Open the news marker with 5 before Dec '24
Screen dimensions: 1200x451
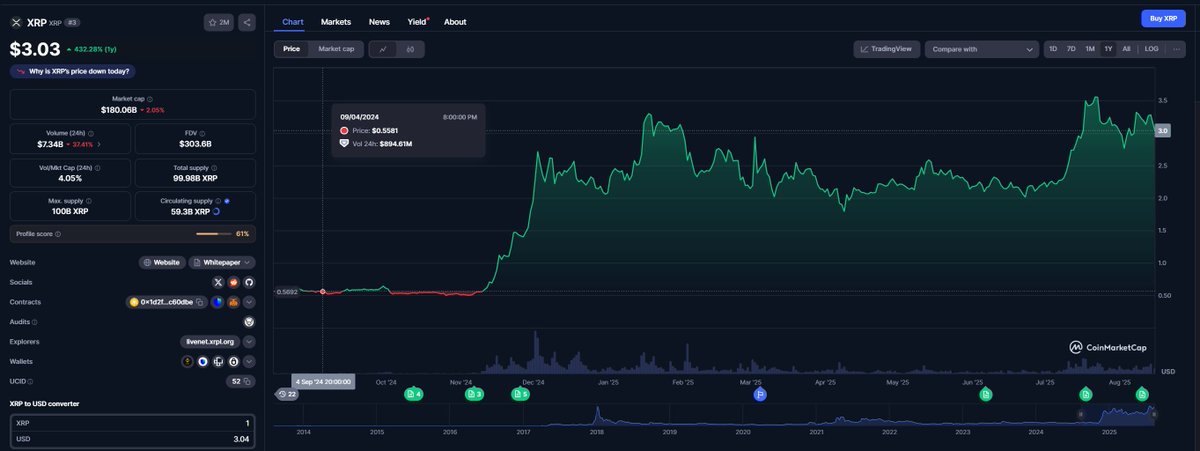click(520, 394)
